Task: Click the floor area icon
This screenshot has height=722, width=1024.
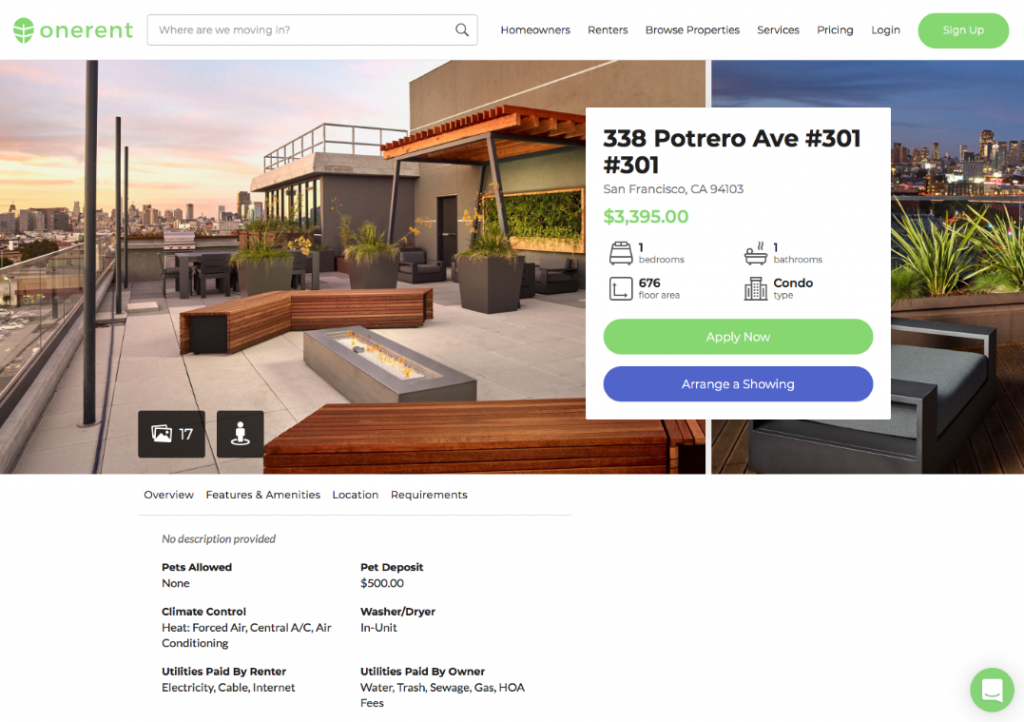Action: tap(620, 289)
